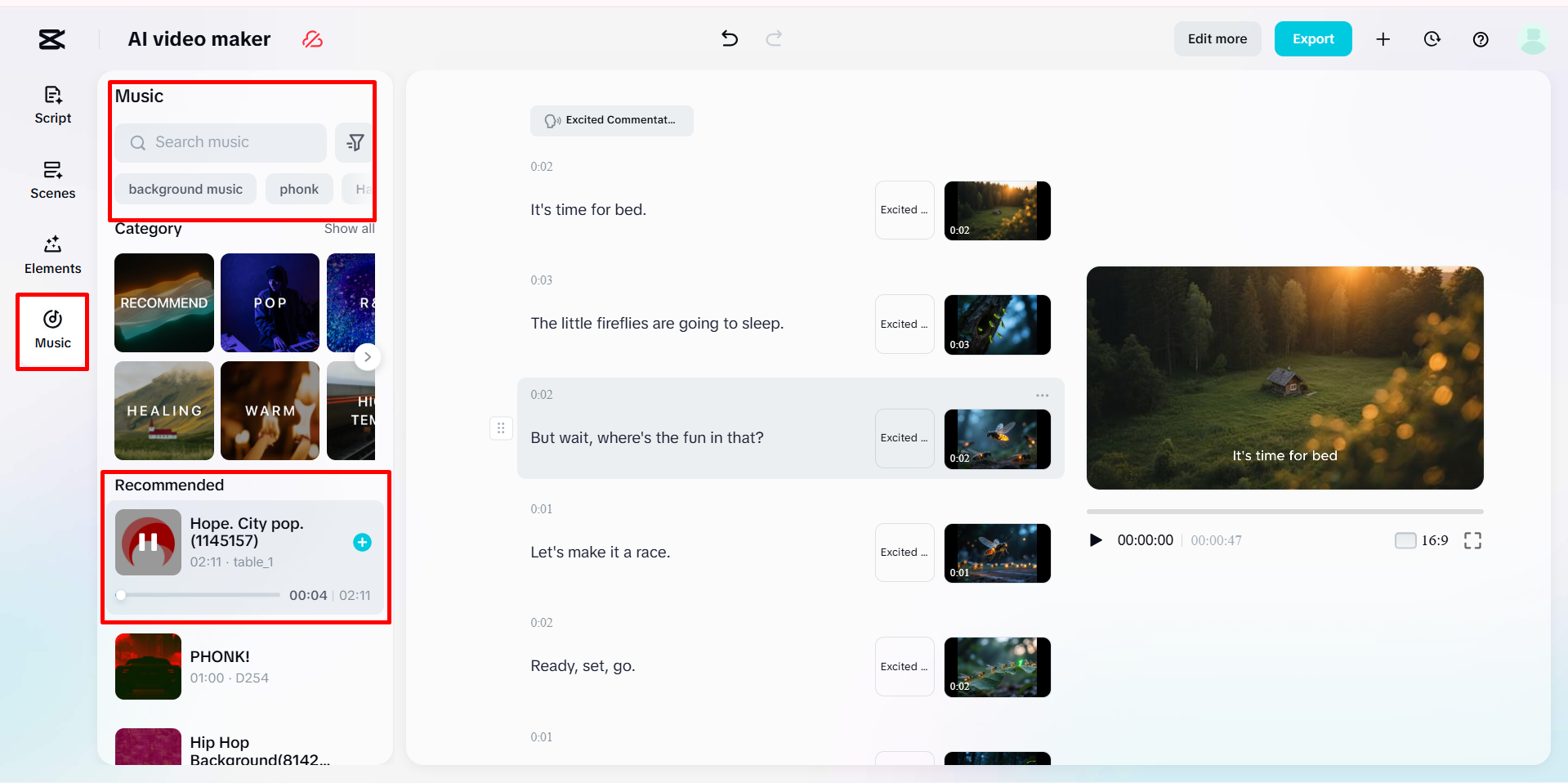Open the music filter icon
Viewport: 1568px width, 783px height.
coord(355,143)
